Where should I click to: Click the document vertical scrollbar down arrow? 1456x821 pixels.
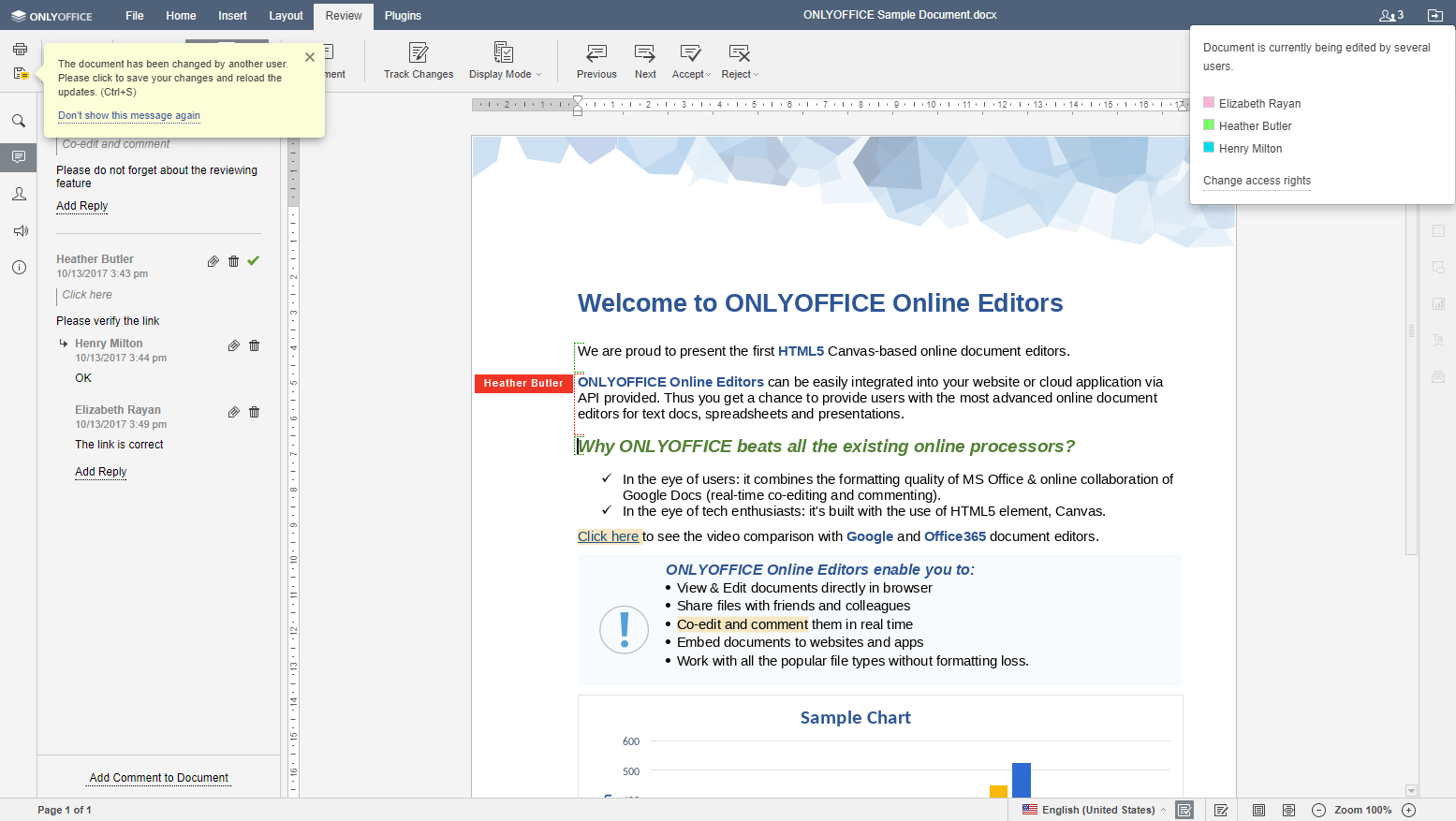coord(1411,791)
